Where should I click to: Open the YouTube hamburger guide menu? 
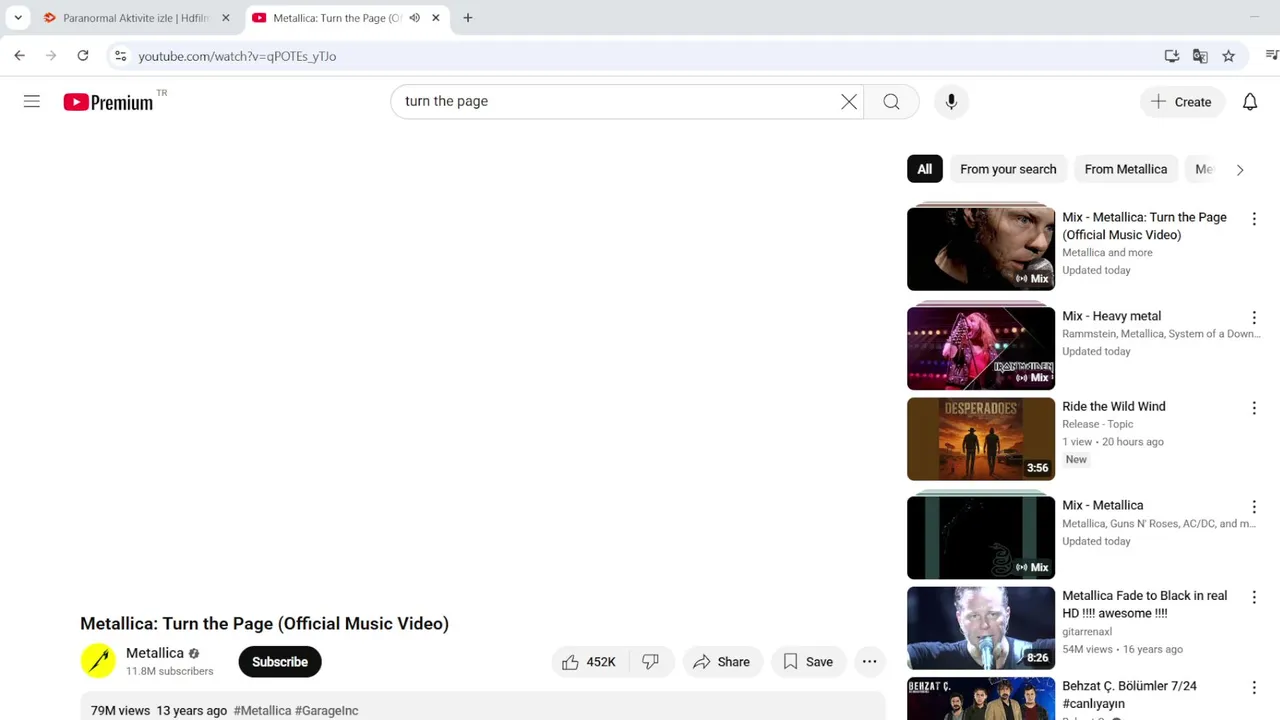point(32,101)
